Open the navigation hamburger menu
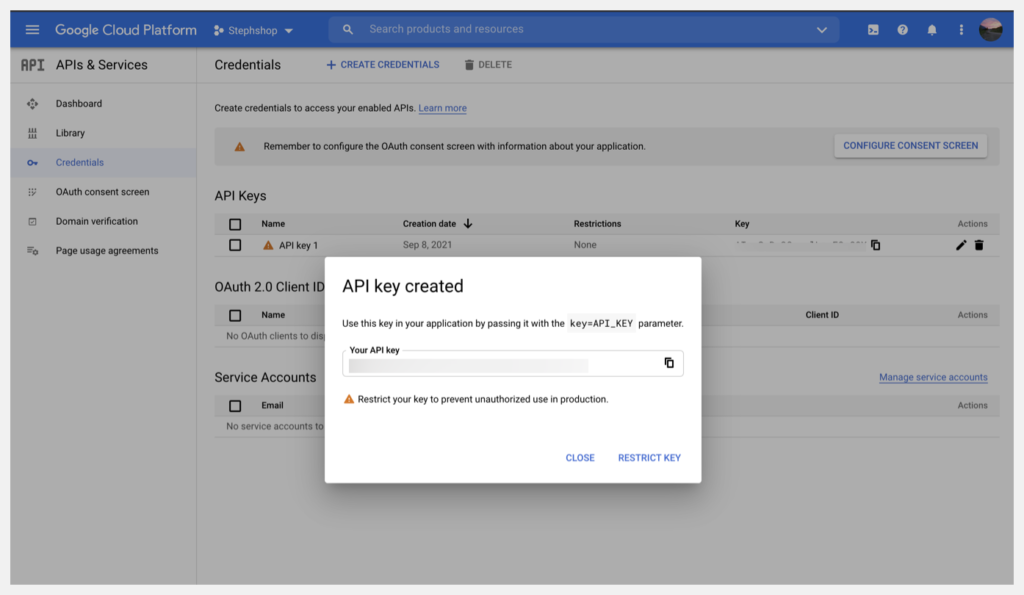 [x=32, y=29]
